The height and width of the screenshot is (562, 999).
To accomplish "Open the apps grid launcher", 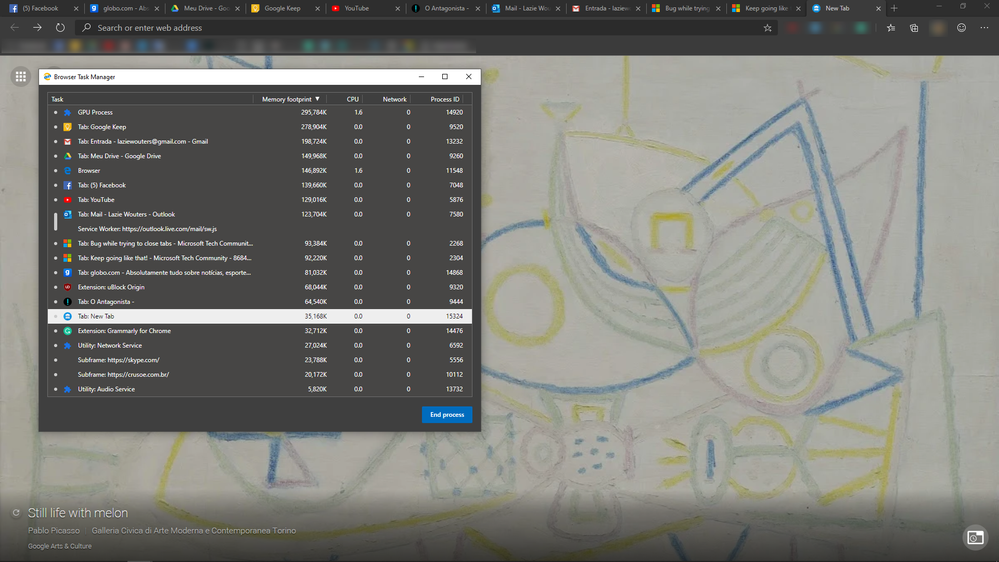I will pyautogui.click(x=20, y=76).
